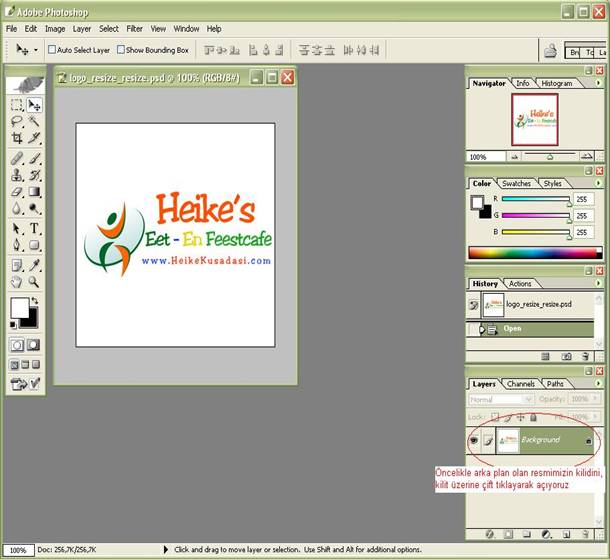Switch to the Channels tab
610x559 pixels.
tap(520, 384)
